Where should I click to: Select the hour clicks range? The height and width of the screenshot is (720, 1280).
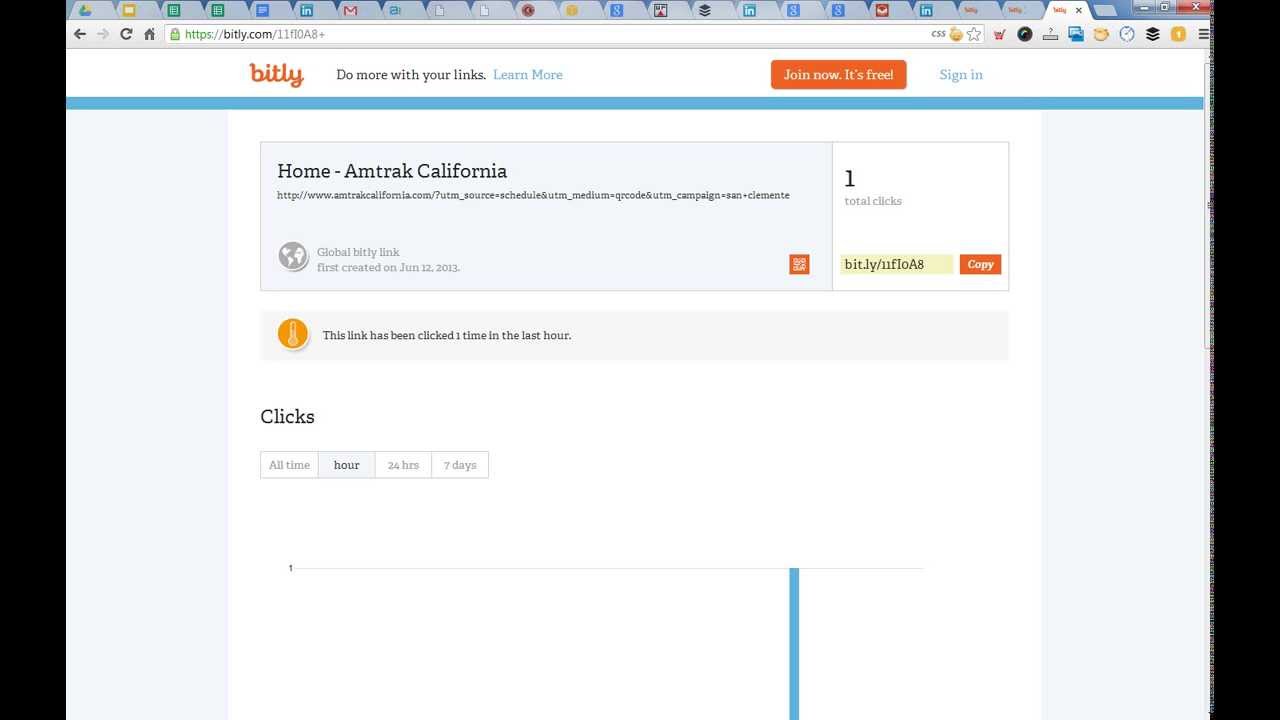pyautogui.click(x=347, y=465)
